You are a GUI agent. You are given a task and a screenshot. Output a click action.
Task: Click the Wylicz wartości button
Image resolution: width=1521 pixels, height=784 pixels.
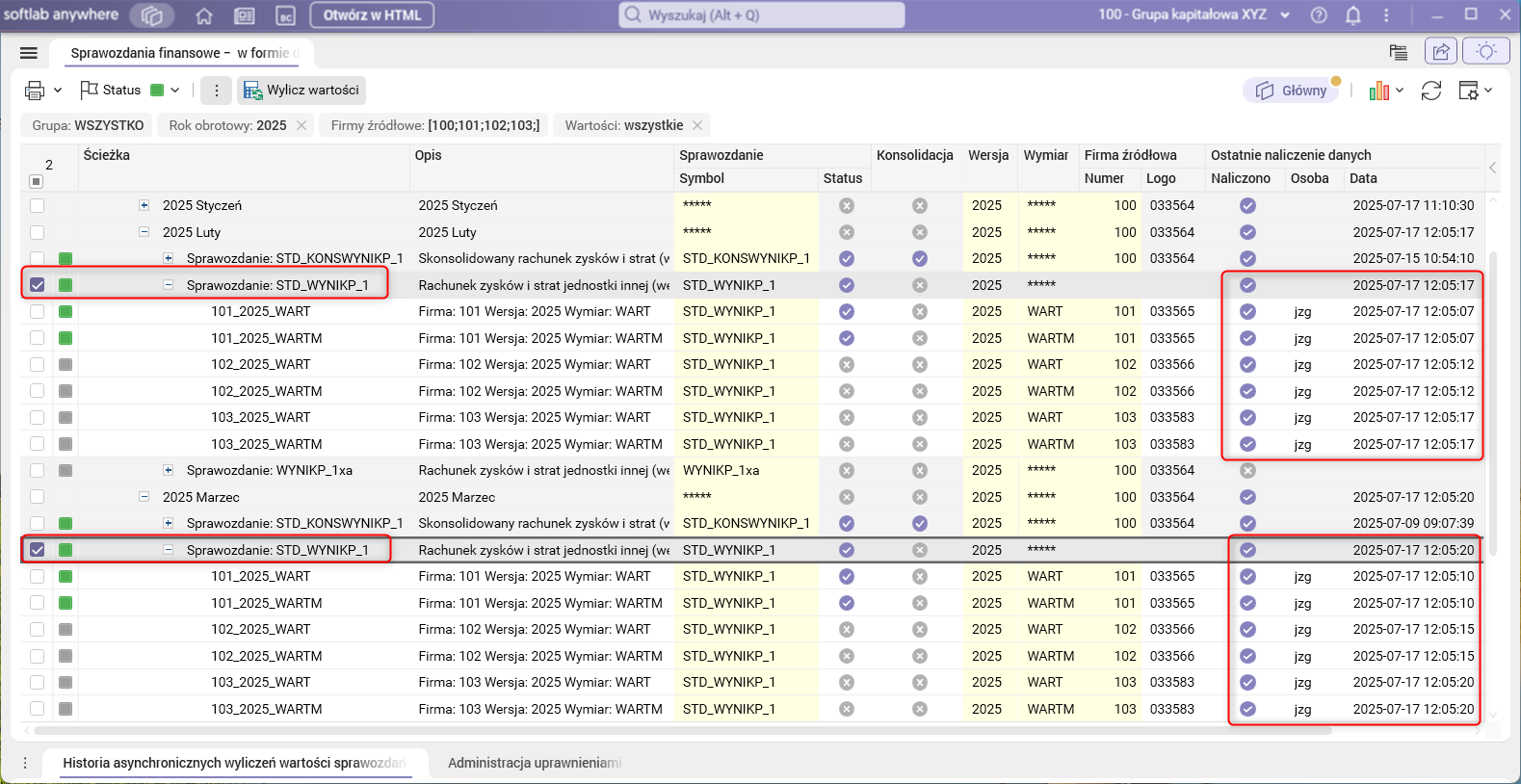coord(302,91)
